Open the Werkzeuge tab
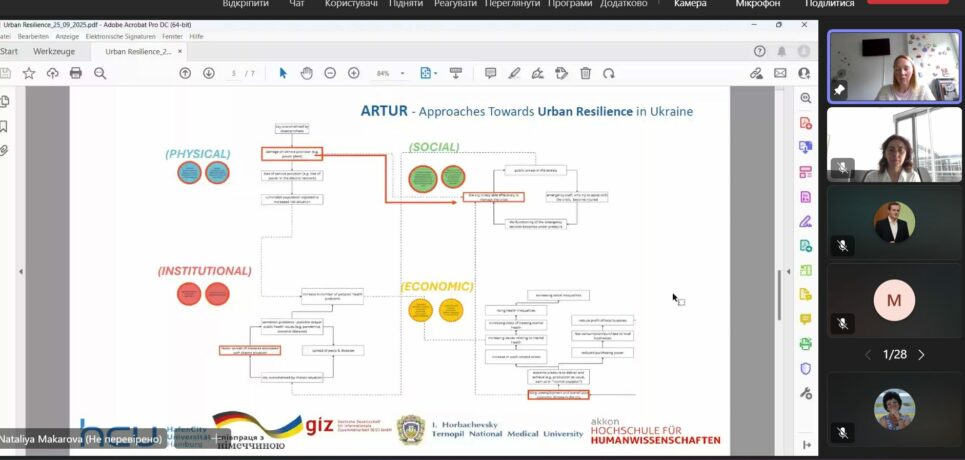Viewport: 965px width, 460px height. pyautogui.click(x=54, y=50)
